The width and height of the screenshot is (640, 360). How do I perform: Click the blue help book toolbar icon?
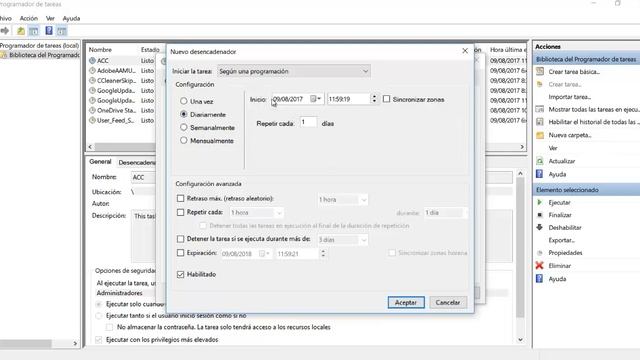click(x=49, y=31)
